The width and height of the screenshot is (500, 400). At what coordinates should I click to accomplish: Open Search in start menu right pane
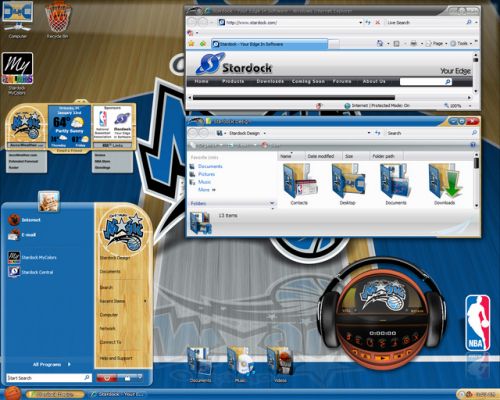pyautogui.click(x=107, y=287)
